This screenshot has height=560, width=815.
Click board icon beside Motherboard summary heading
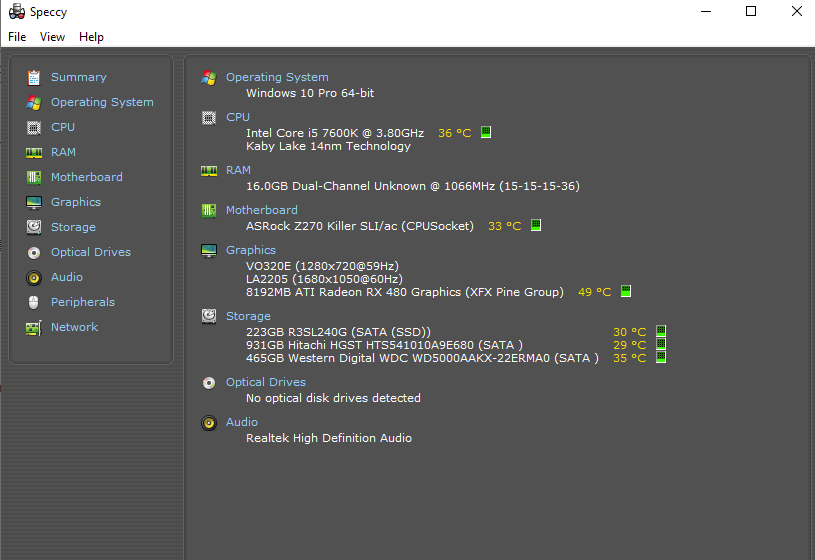(209, 211)
